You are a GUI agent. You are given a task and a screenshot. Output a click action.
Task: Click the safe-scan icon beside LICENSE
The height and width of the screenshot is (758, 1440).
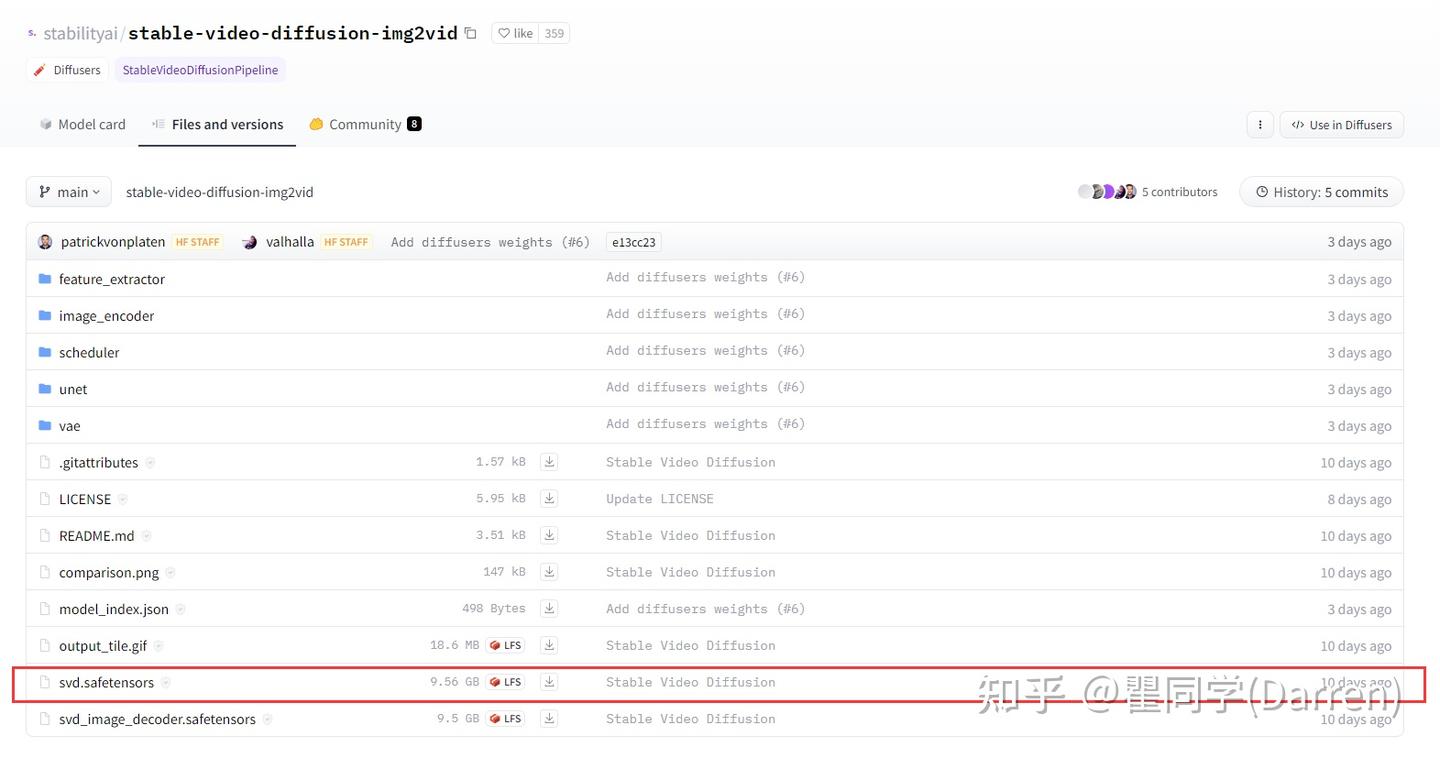[123, 499]
